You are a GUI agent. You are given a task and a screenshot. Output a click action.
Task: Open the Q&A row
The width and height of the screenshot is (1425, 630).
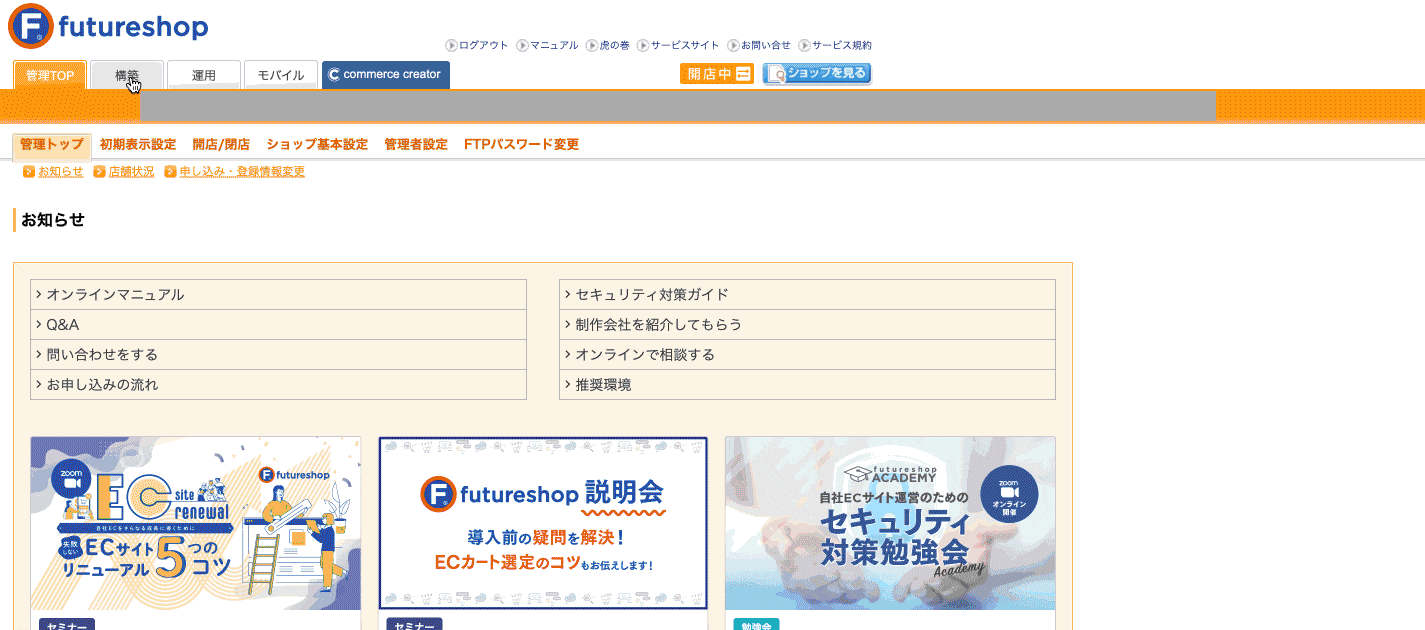(x=279, y=325)
